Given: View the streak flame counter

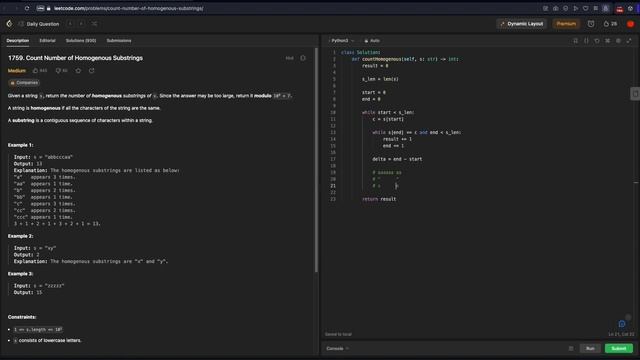Looking at the screenshot, I should (x=610, y=24).
